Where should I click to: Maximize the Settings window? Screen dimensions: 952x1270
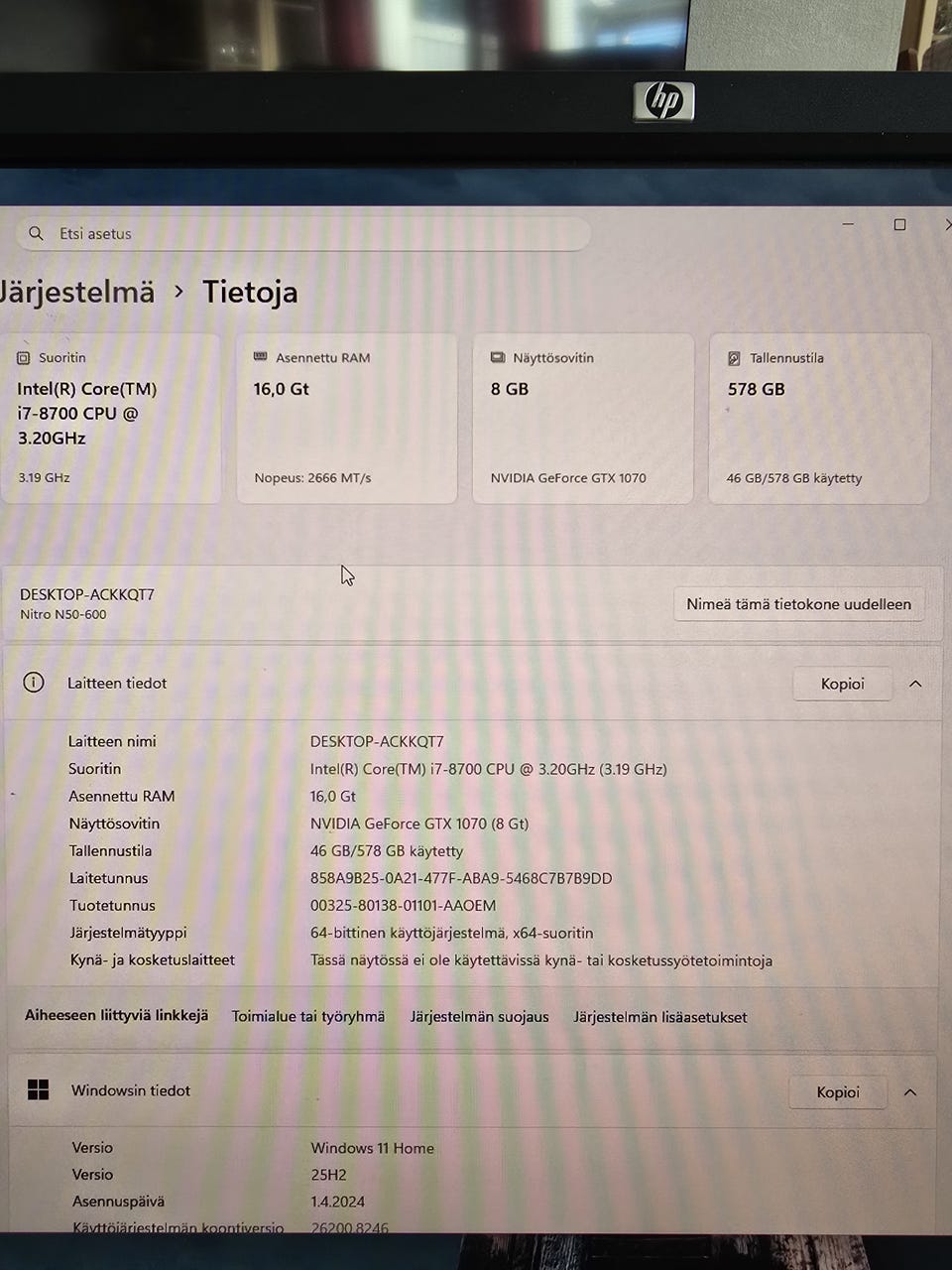[x=899, y=224]
